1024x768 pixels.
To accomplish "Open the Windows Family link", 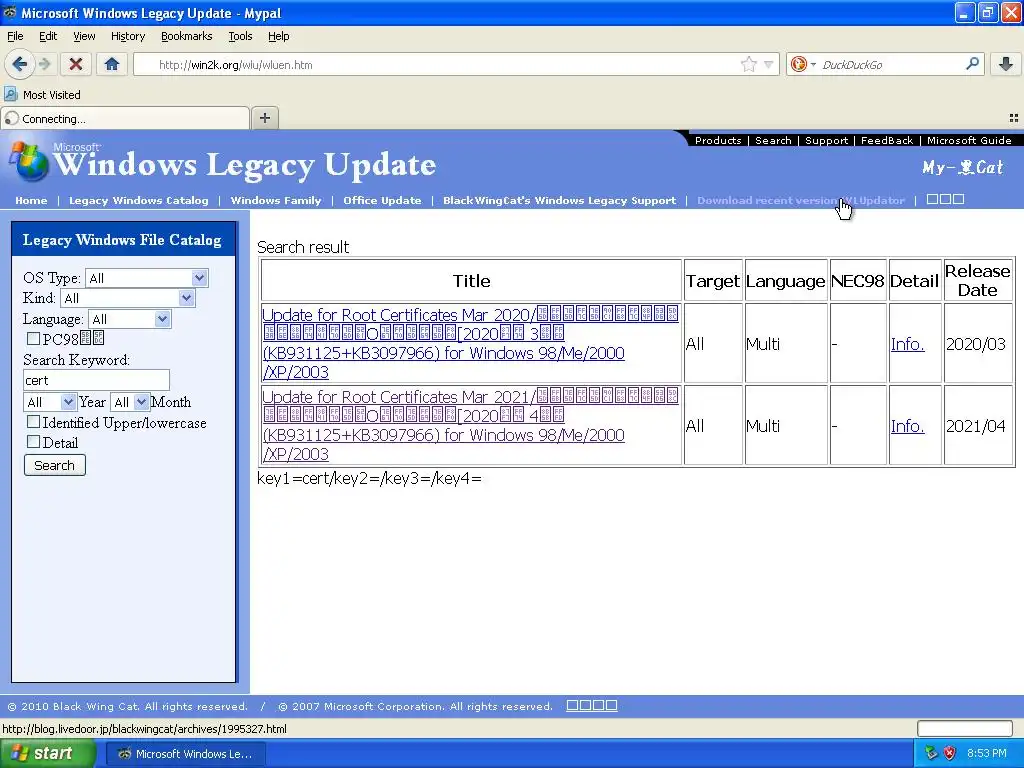I will tap(276, 200).
